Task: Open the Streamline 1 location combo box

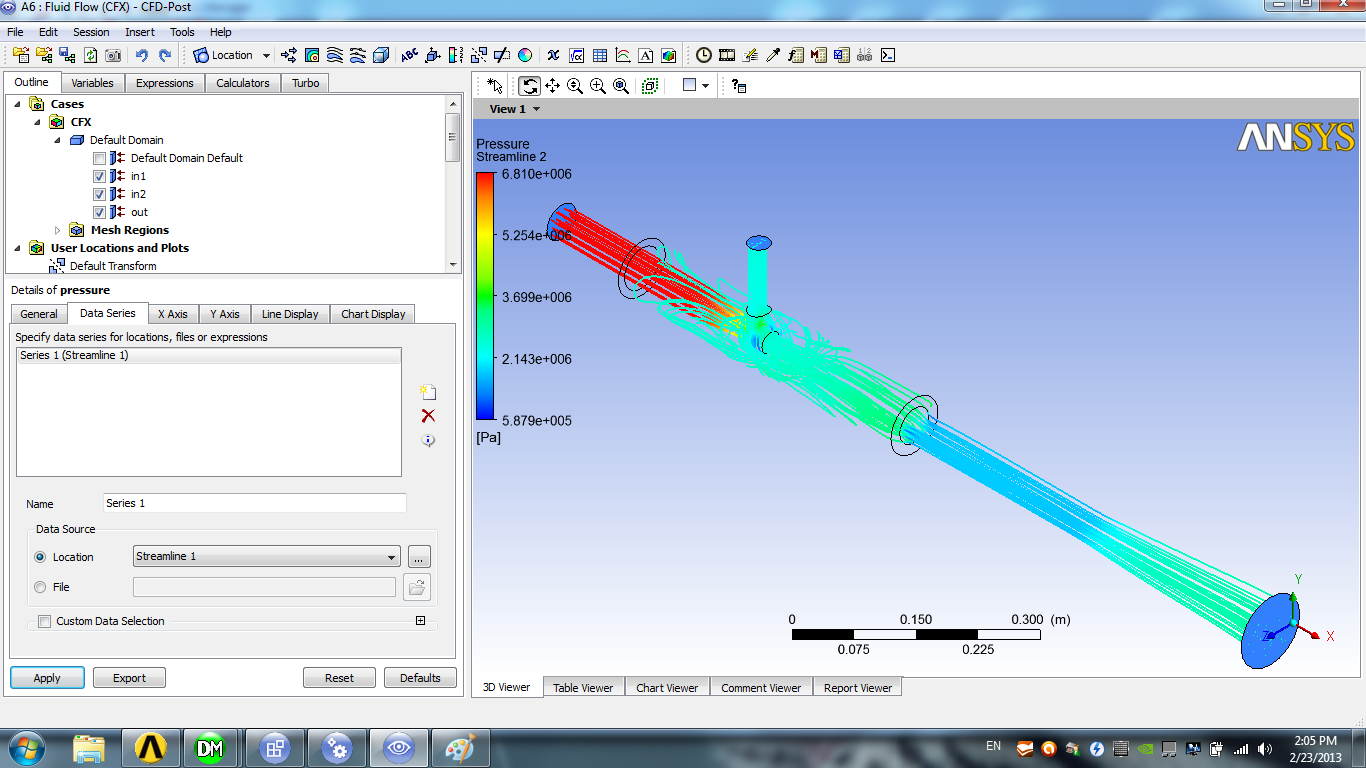Action: pyautogui.click(x=266, y=556)
